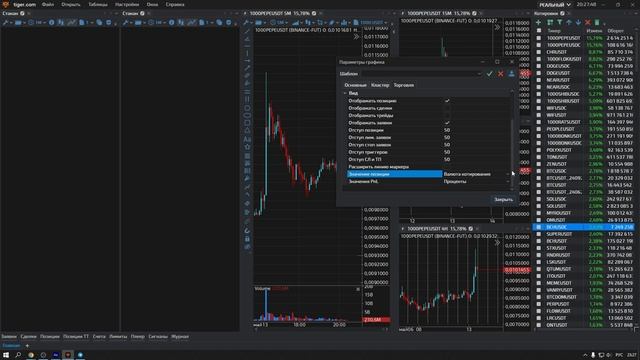Open wrench settings of the 5M chart
The height and width of the screenshot is (360, 640).
pyautogui.click(x=247, y=22)
